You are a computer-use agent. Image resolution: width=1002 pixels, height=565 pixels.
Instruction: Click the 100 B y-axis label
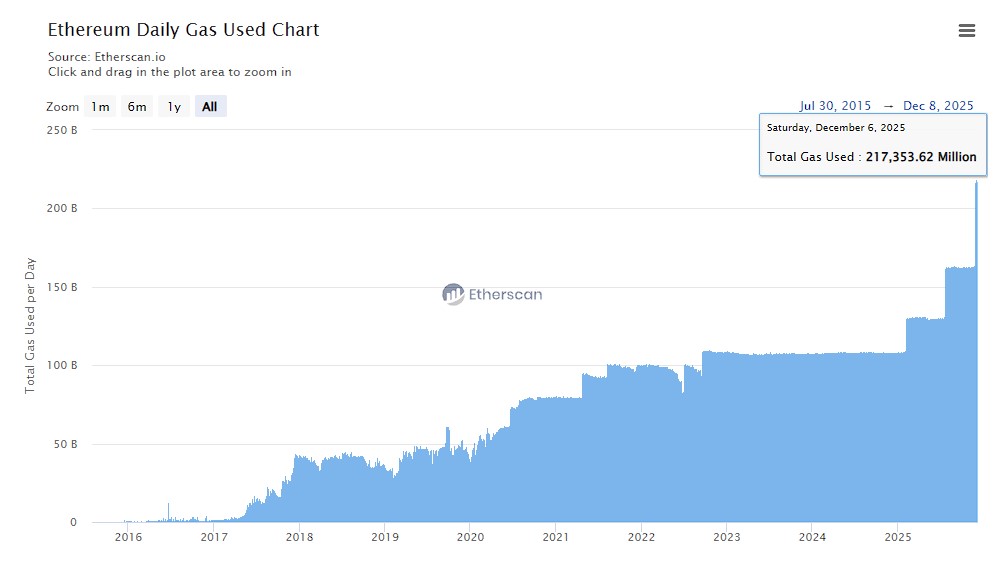point(61,366)
